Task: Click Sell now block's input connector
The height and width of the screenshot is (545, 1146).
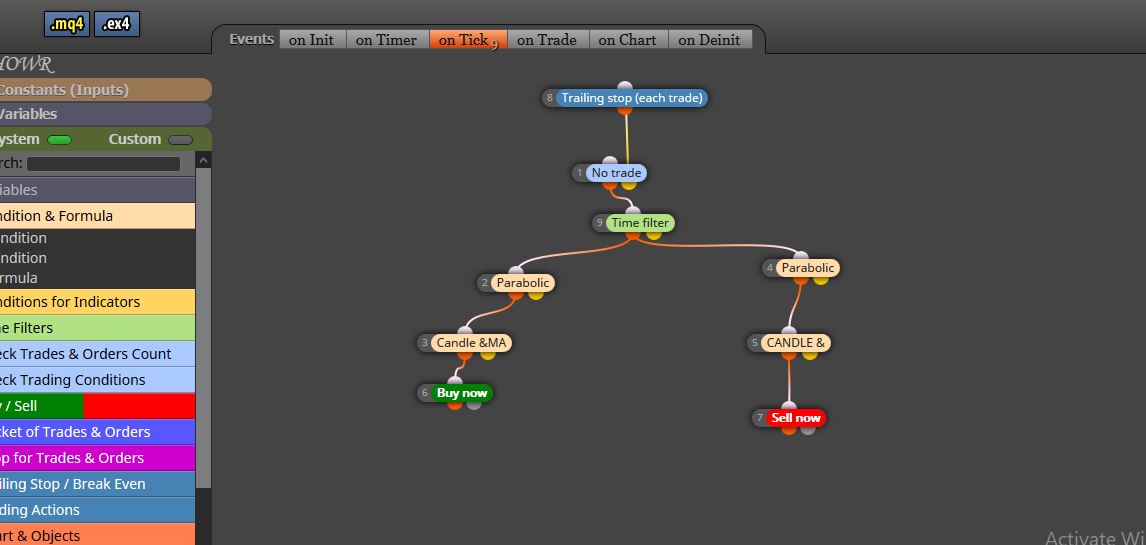Action: (x=789, y=406)
